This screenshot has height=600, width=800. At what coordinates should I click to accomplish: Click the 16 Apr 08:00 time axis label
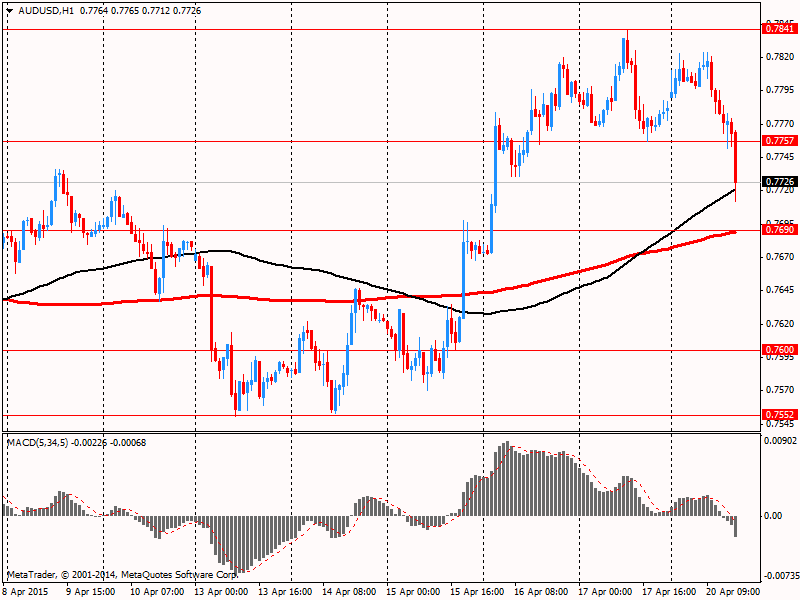(540, 592)
